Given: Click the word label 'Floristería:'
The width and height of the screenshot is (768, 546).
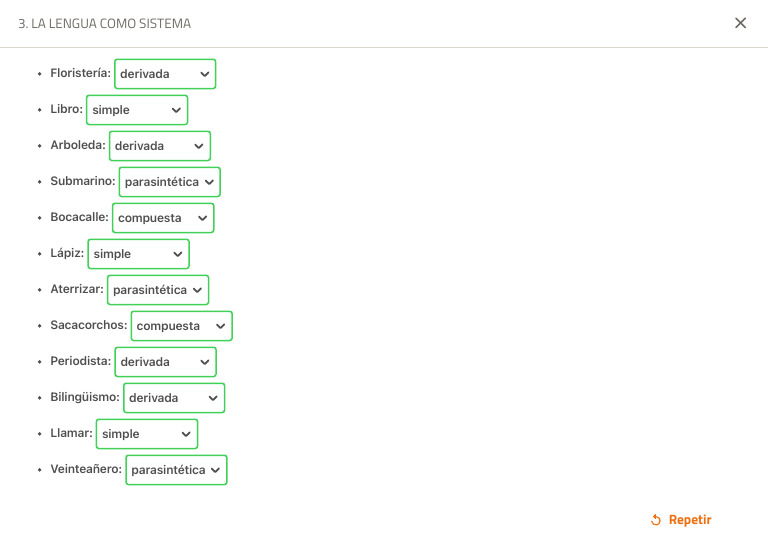Looking at the screenshot, I should click(80, 73).
